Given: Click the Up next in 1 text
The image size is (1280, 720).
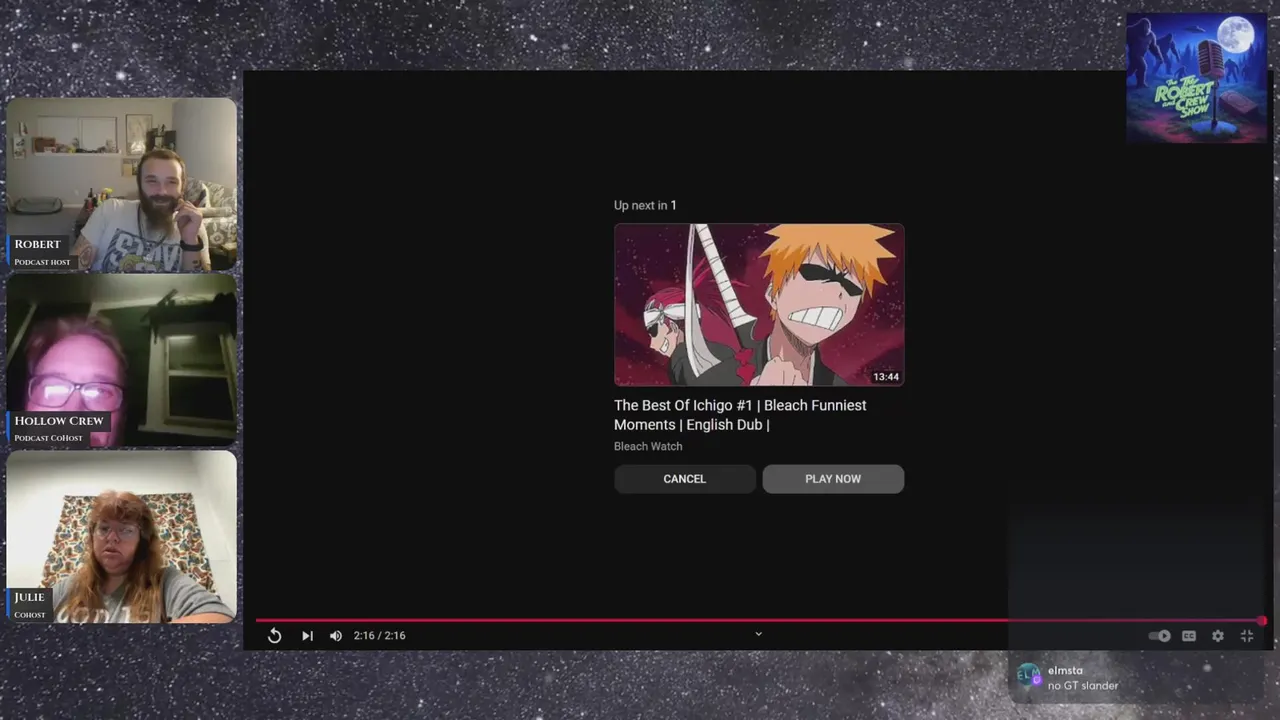Looking at the screenshot, I should coord(645,205).
